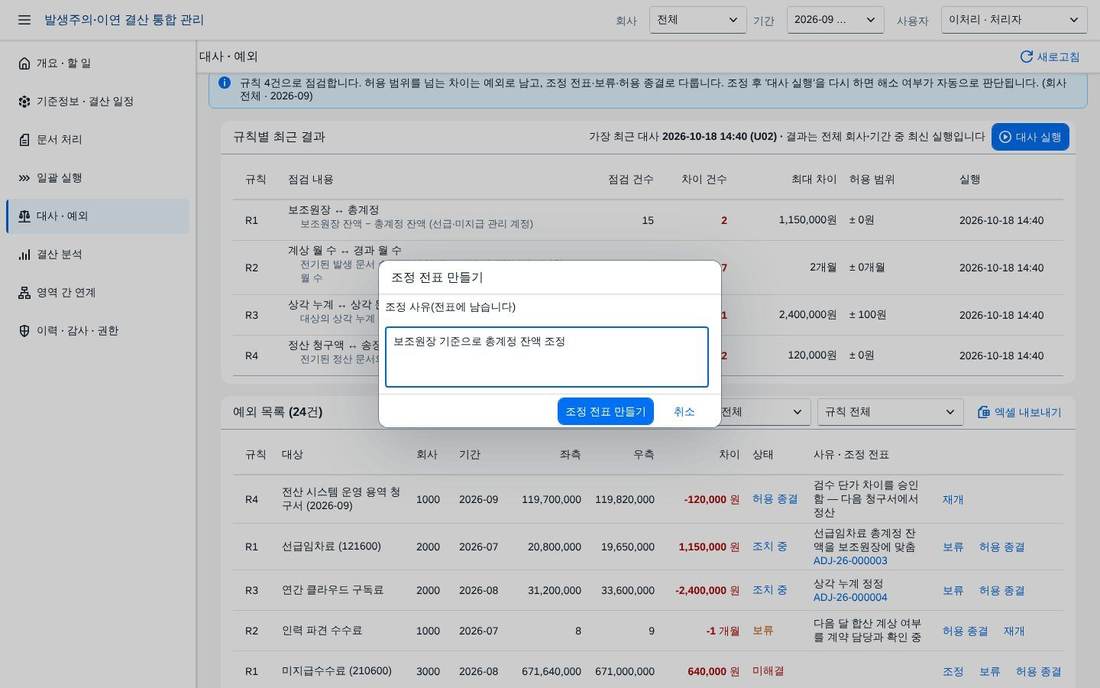This screenshot has width=1100, height=688.
Task: Select 영역 간 연계 in the sidebar
Action: pos(98,292)
